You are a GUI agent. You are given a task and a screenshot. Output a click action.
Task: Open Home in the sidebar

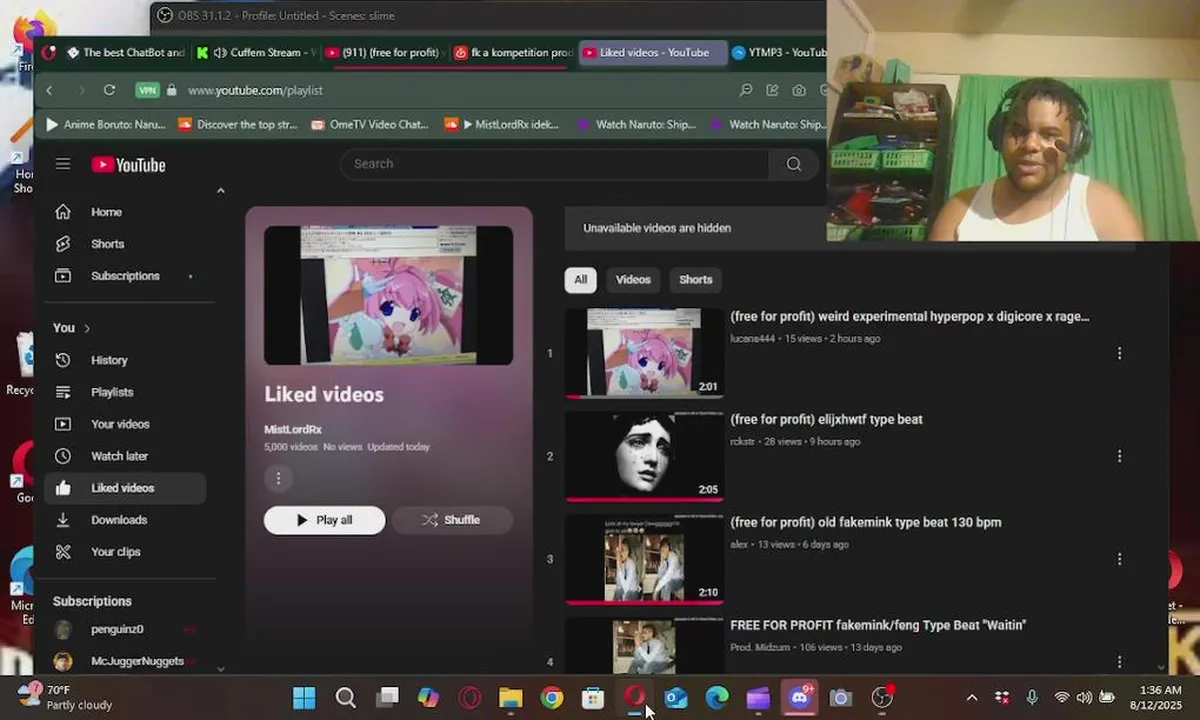tap(125, 212)
